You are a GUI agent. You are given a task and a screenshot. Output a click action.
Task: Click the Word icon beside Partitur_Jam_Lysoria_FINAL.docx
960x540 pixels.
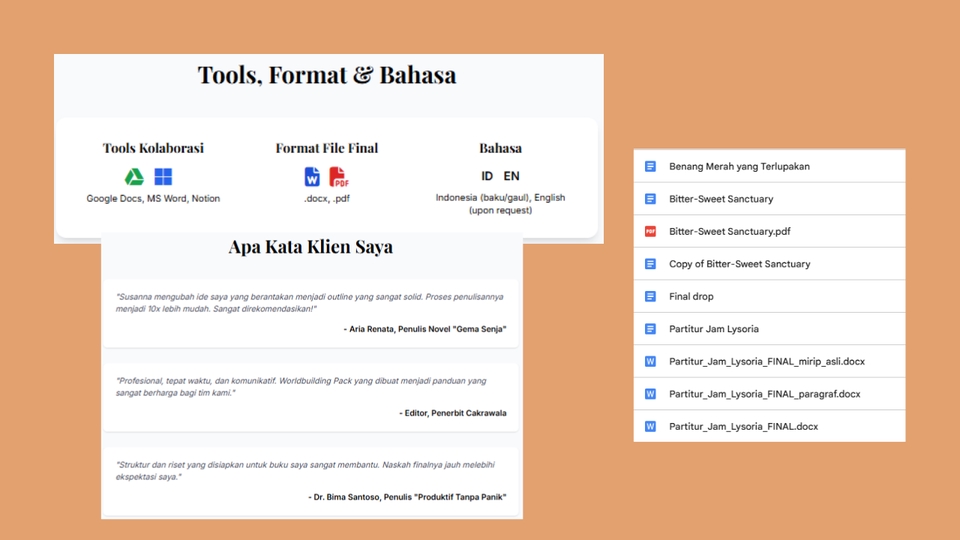click(x=650, y=426)
